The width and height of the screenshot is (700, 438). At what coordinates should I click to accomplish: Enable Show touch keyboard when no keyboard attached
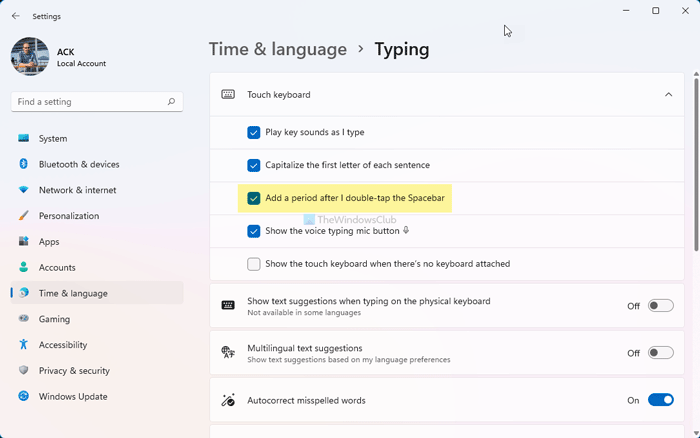click(254, 264)
